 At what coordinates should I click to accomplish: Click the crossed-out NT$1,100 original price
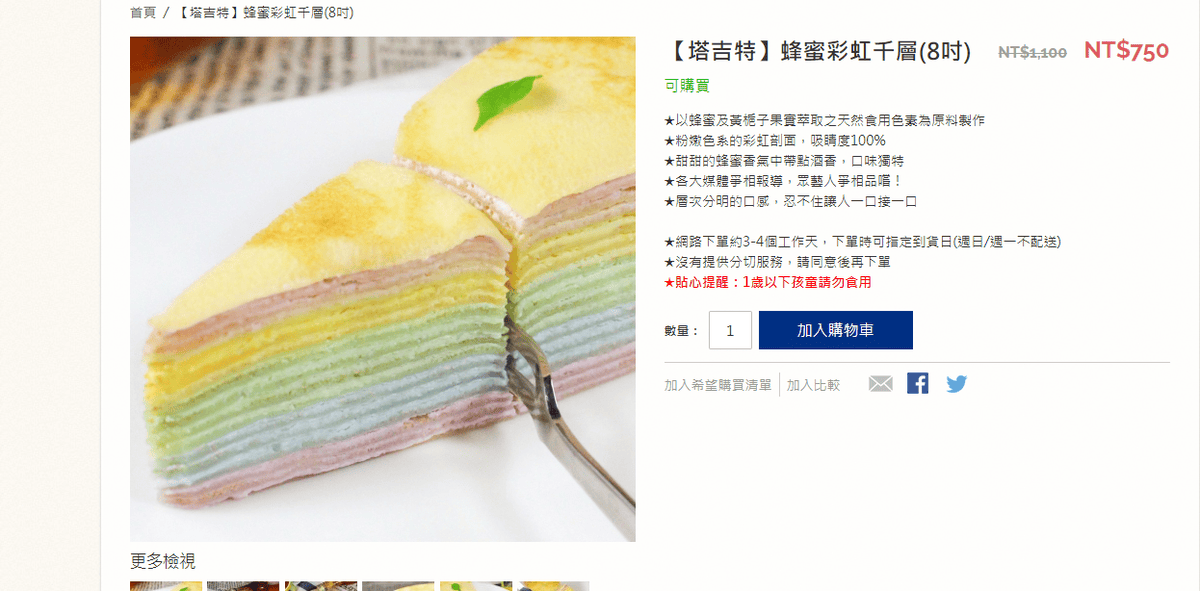coord(1032,52)
